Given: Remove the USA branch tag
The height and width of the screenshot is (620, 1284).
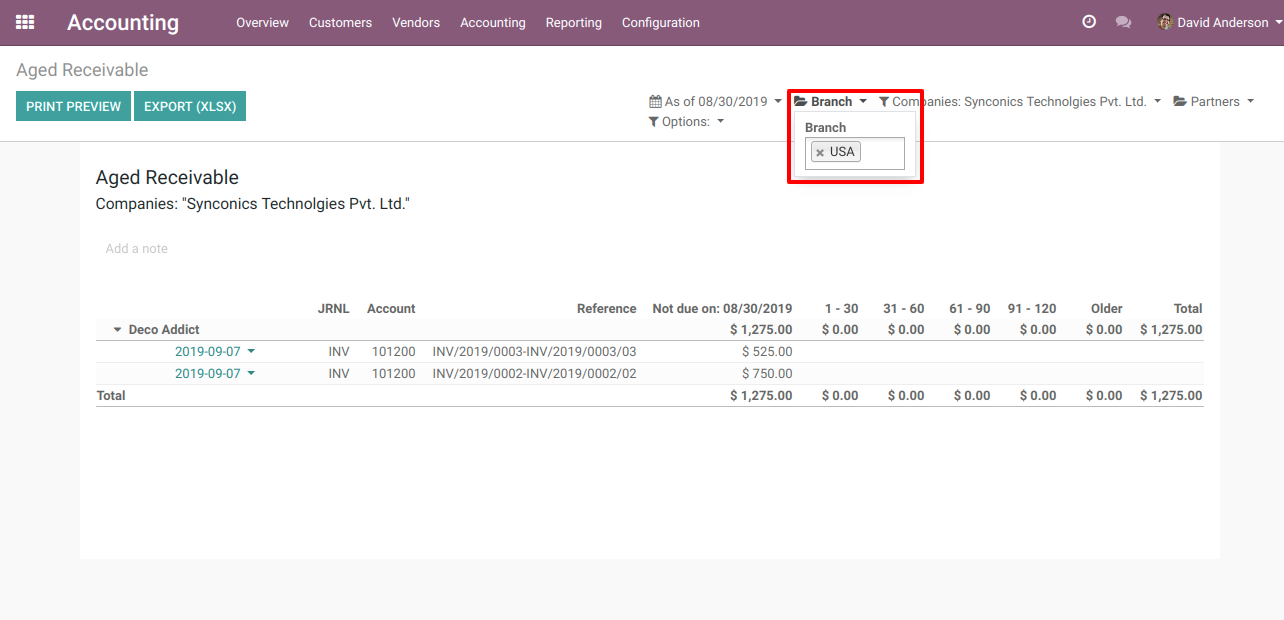Looking at the screenshot, I should click(x=820, y=153).
